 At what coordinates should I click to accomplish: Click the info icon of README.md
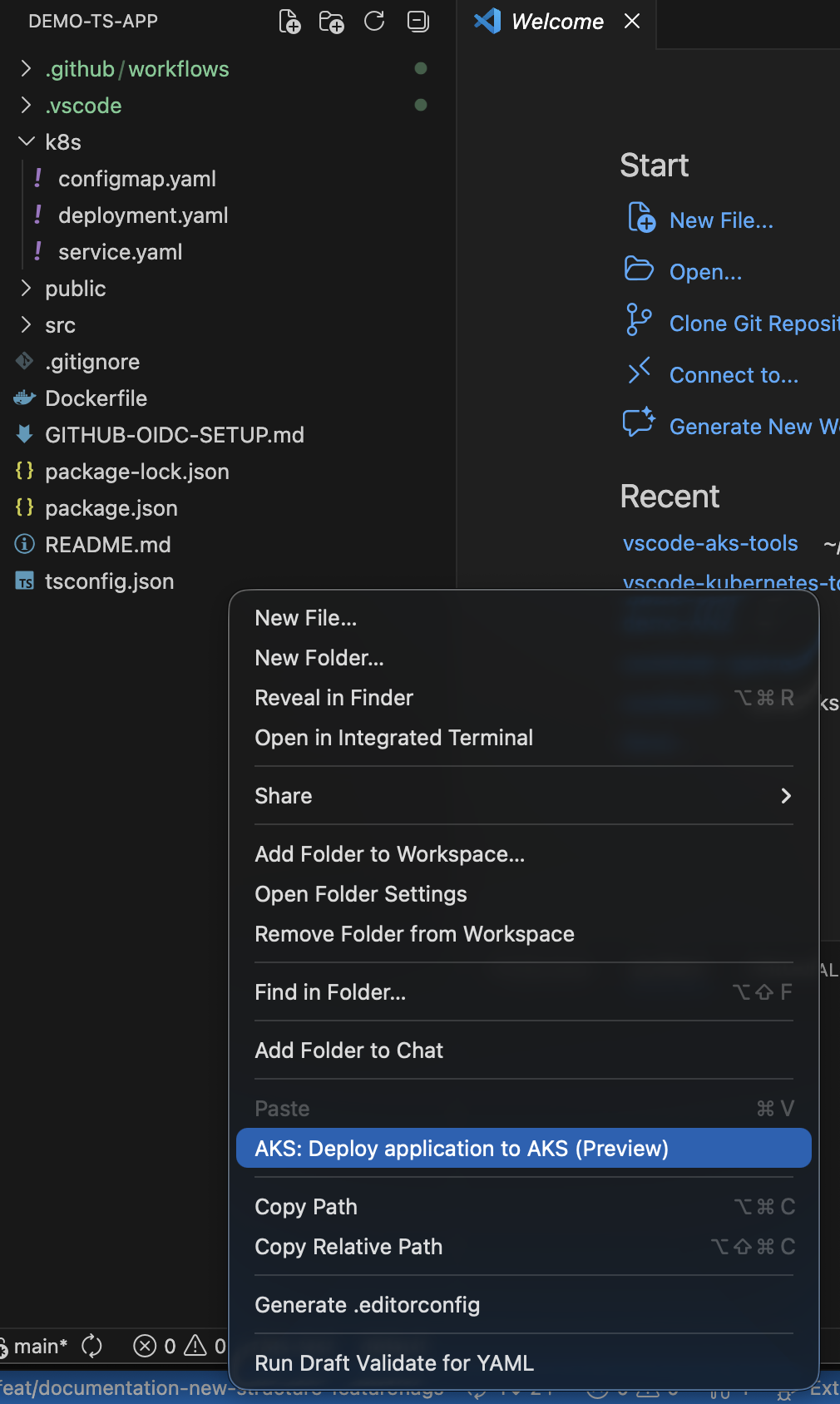coord(25,544)
